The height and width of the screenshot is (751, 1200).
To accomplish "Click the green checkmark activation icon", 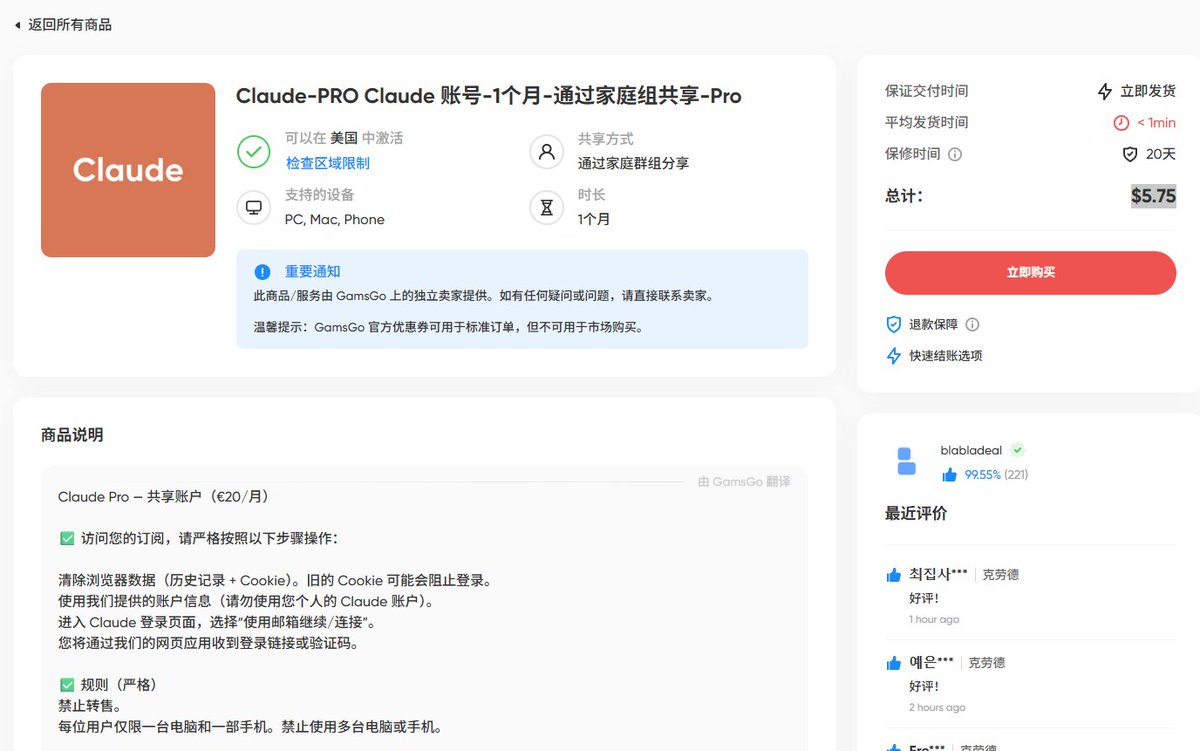I will (x=254, y=152).
